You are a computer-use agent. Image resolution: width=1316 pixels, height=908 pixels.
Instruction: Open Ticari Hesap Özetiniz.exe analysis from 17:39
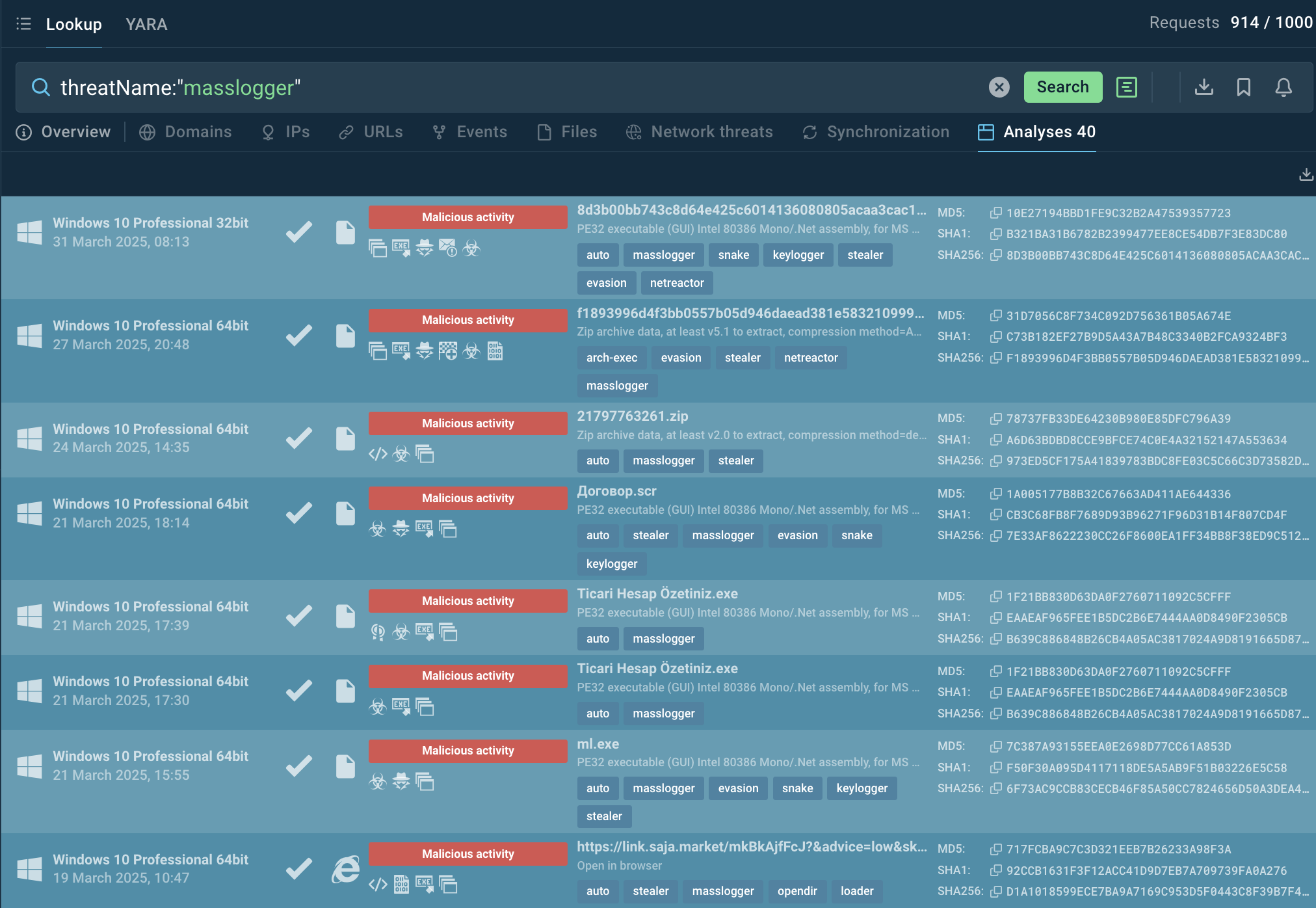657,594
